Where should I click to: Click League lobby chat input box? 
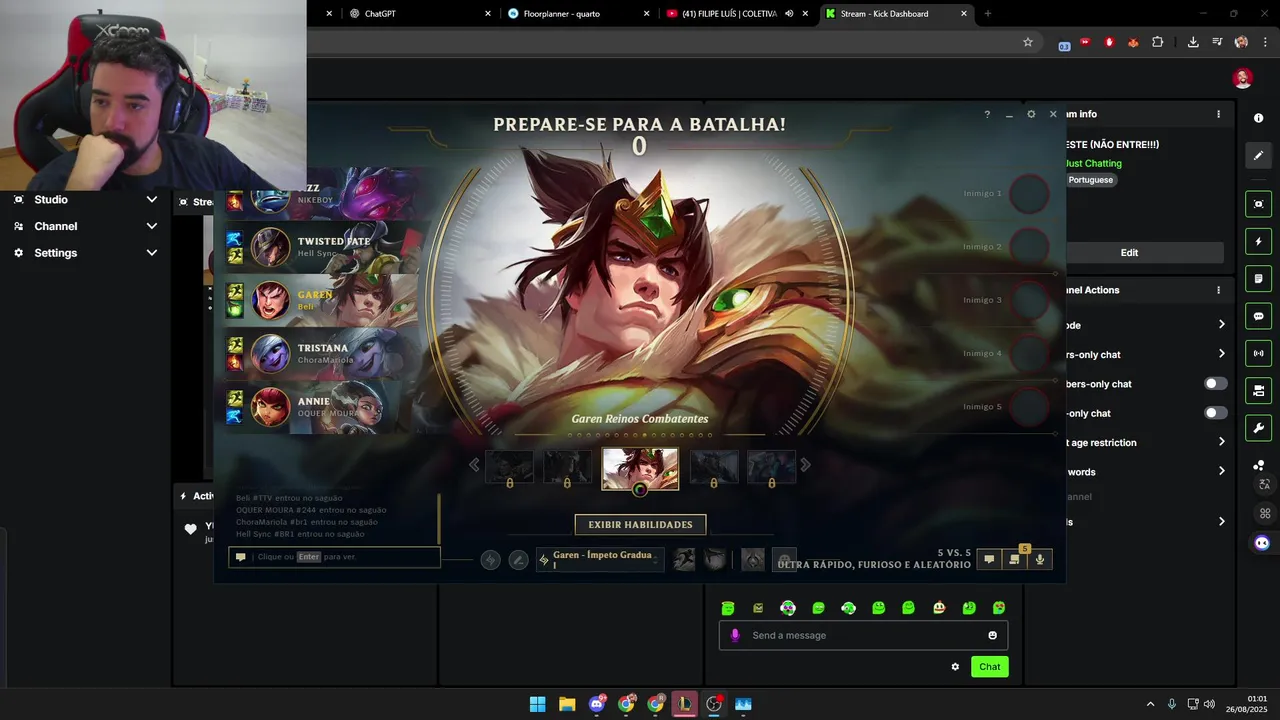click(334, 557)
